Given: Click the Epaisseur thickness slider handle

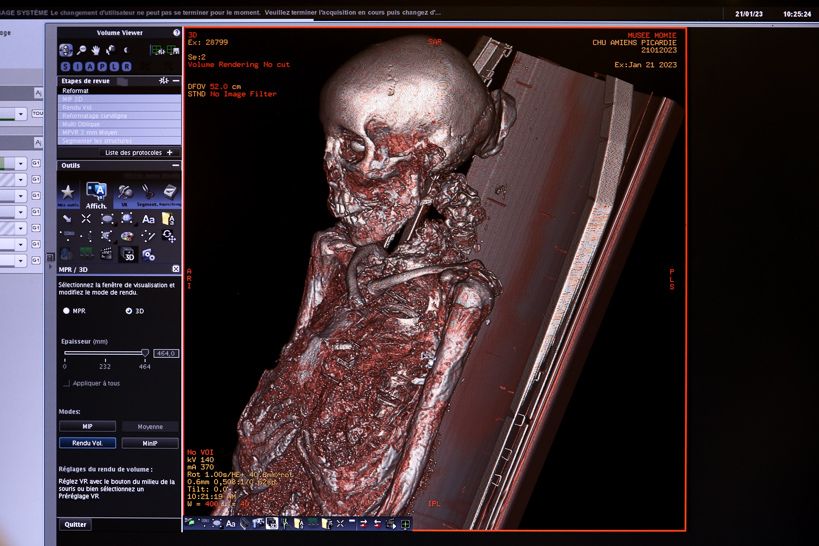Looking at the screenshot, I should coord(145,353).
